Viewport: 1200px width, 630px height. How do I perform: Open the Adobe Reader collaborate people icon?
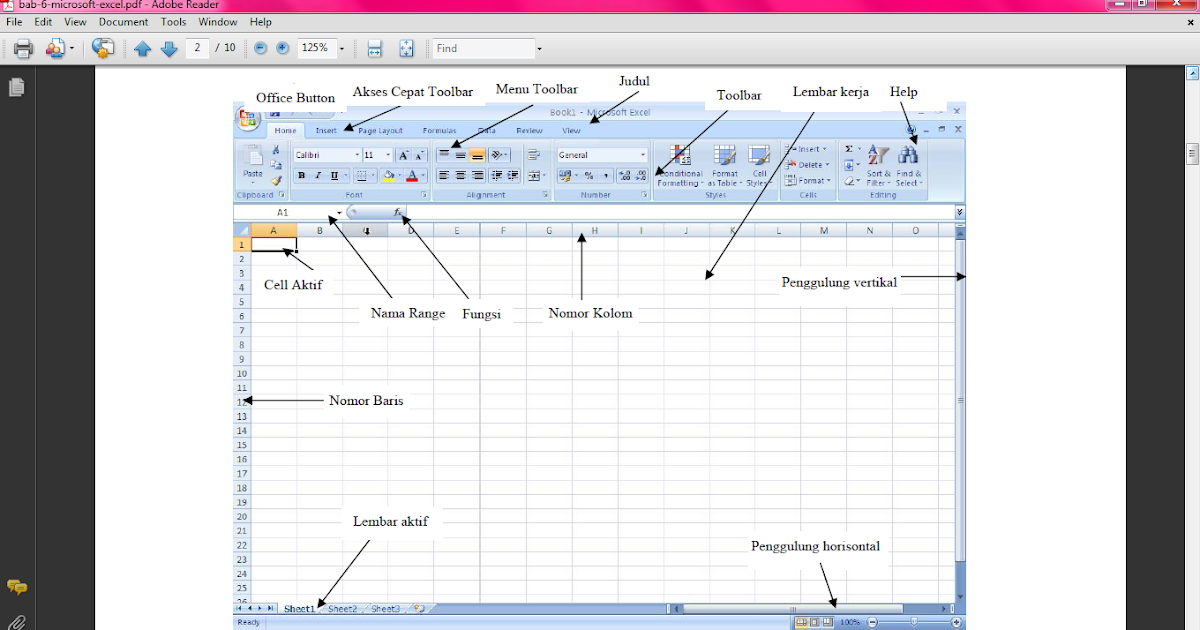pos(55,48)
